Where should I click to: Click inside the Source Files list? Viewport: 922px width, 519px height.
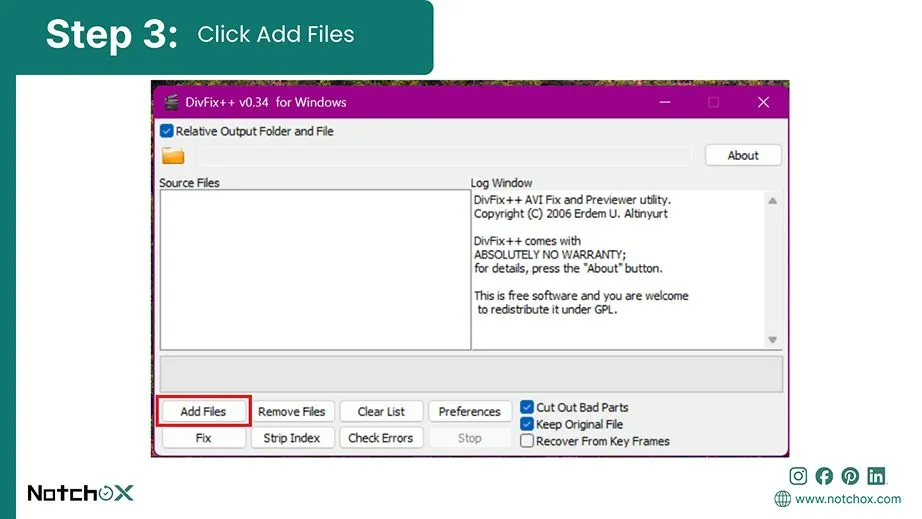coord(315,270)
